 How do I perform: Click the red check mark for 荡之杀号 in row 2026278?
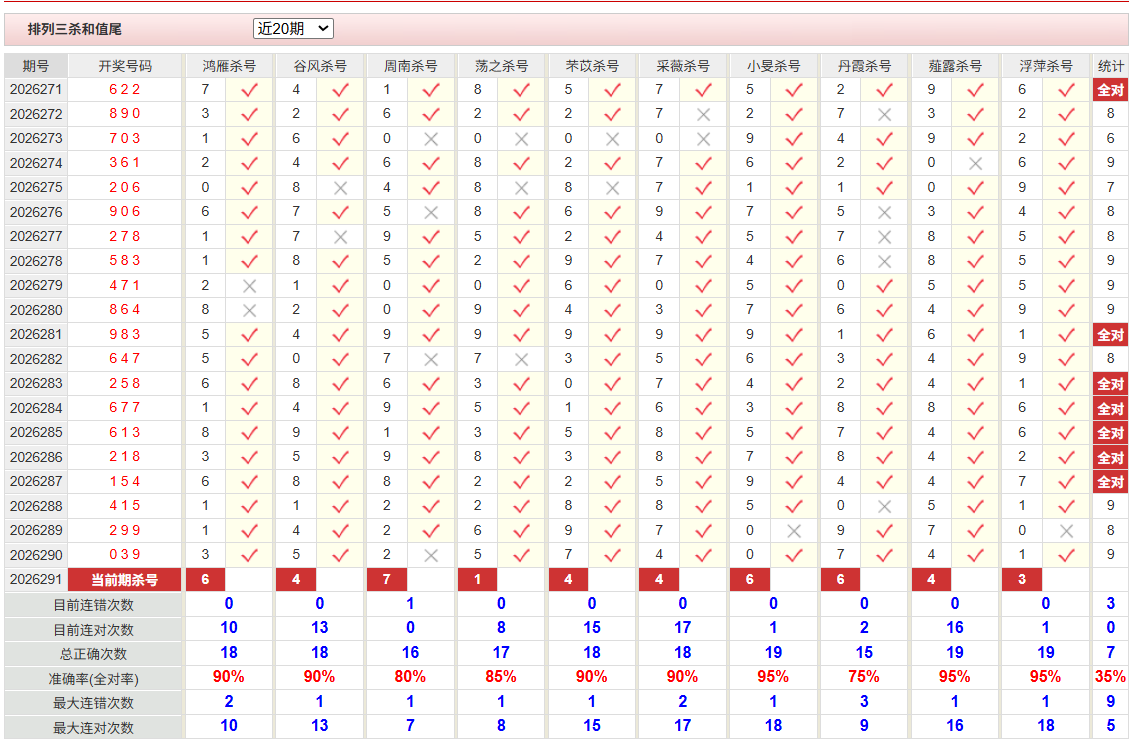click(x=522, y=262)
